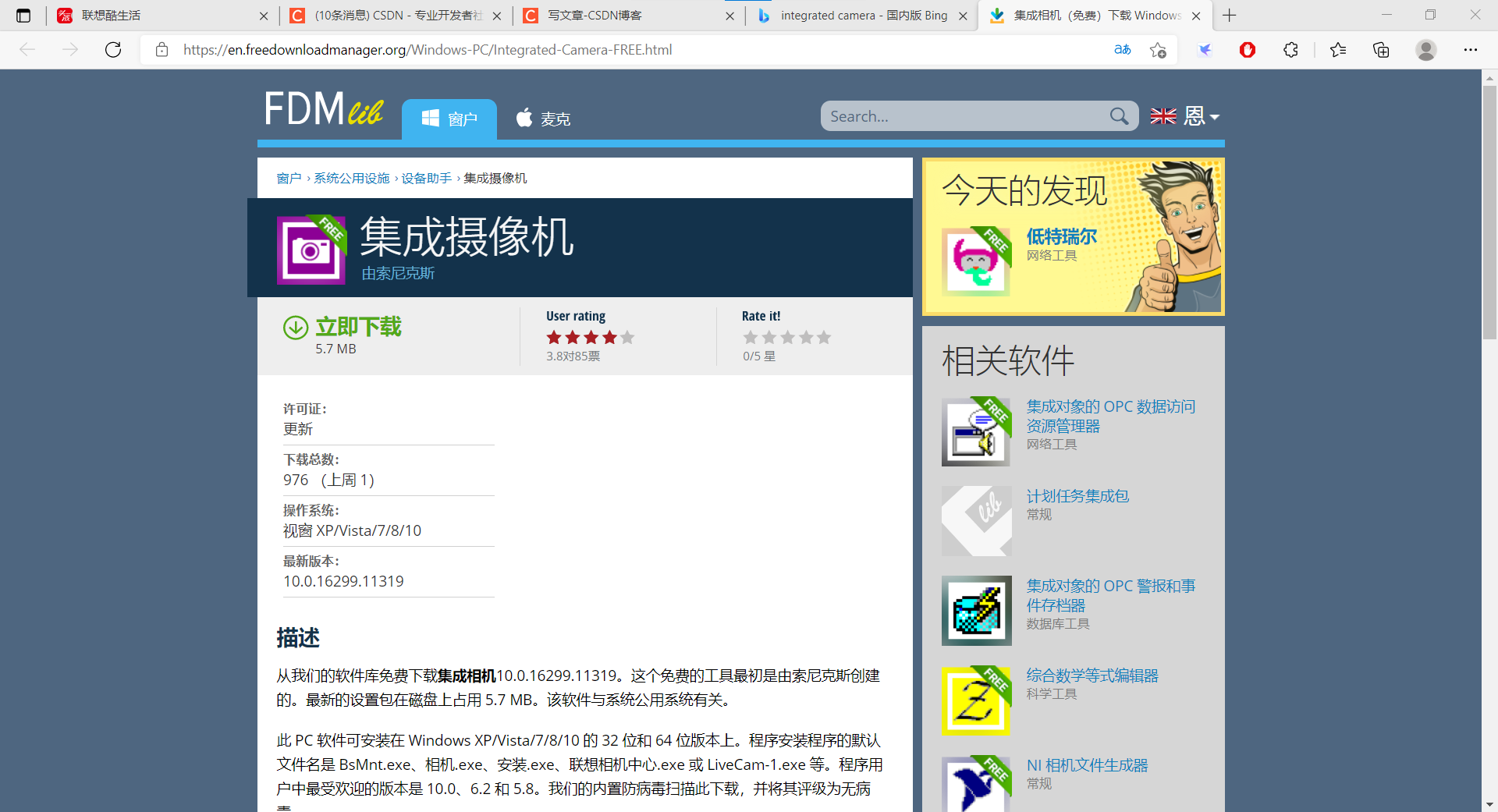Rate it one star
Viewport: 1498px width, 812px height.
[751, 337]
